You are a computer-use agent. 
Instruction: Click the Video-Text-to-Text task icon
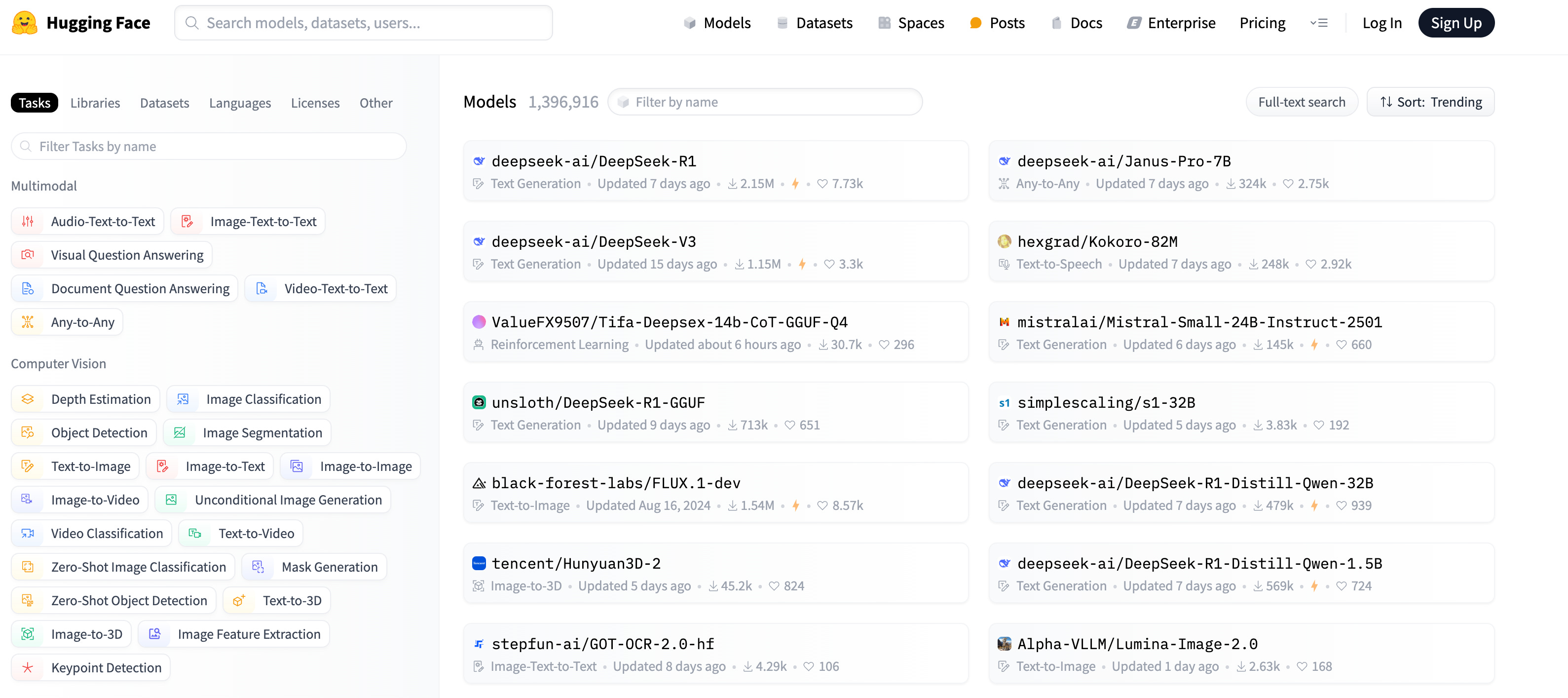click(261, 289)
